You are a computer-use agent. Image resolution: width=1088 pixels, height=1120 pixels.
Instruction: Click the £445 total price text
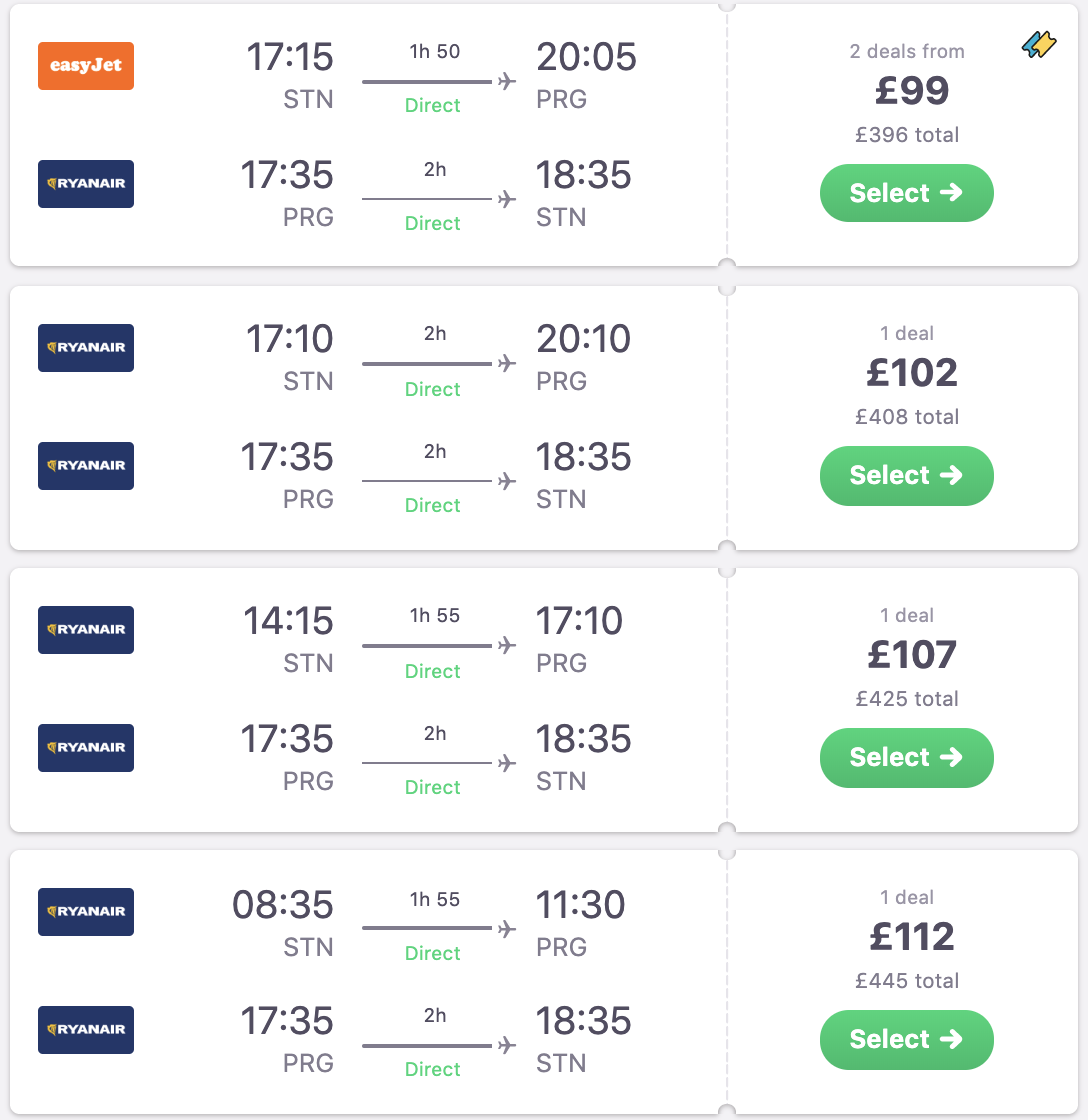tap(907, 981)
